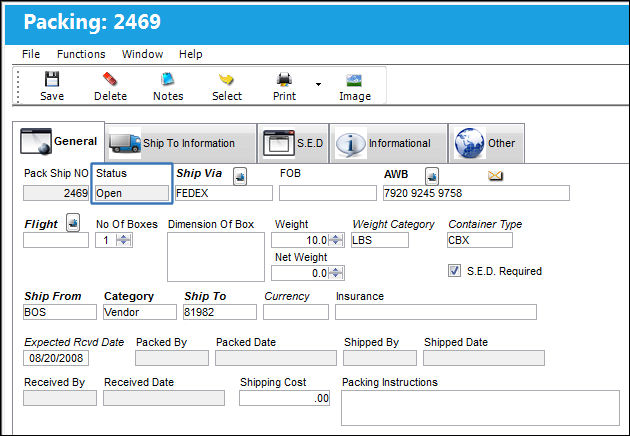630x436 pixels.
Task: Decrease the No Of Boxes value
Action: point(123,243)
